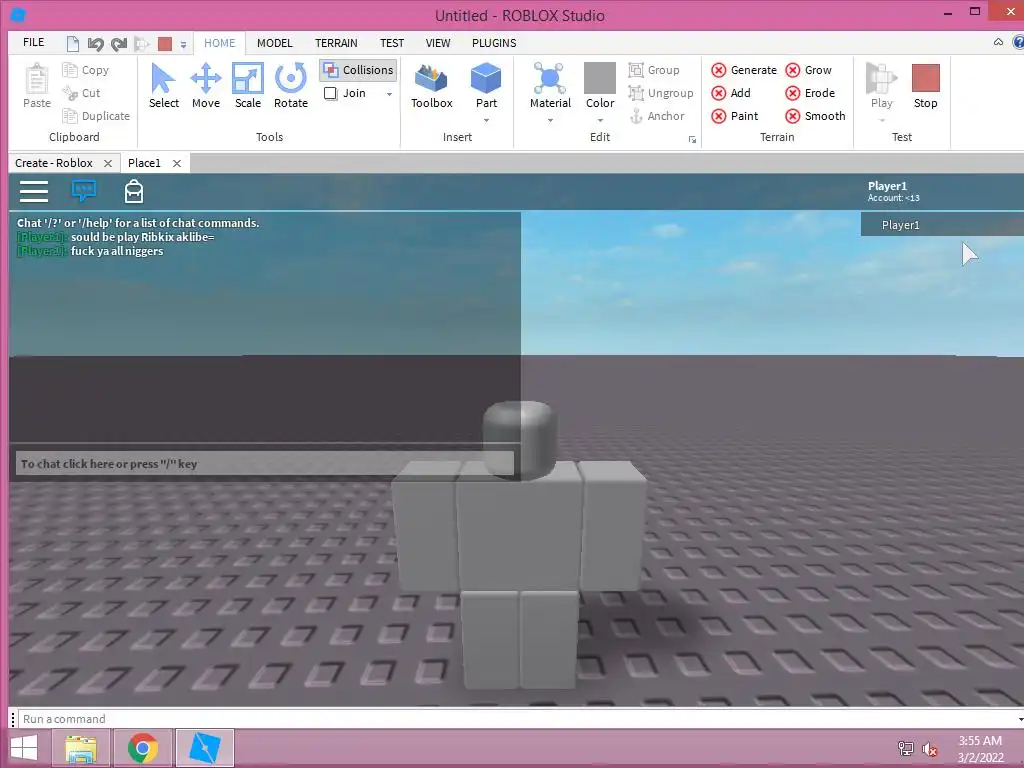The height and width of the screenshot is (768, 1024).
Task: Check the Join checkbox
Action: [330, 93]
